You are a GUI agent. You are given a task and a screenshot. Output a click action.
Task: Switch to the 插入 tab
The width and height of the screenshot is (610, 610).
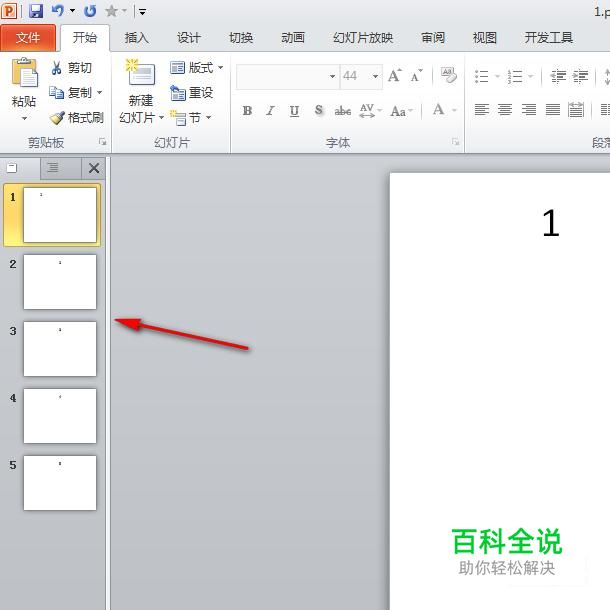(137, 38)
